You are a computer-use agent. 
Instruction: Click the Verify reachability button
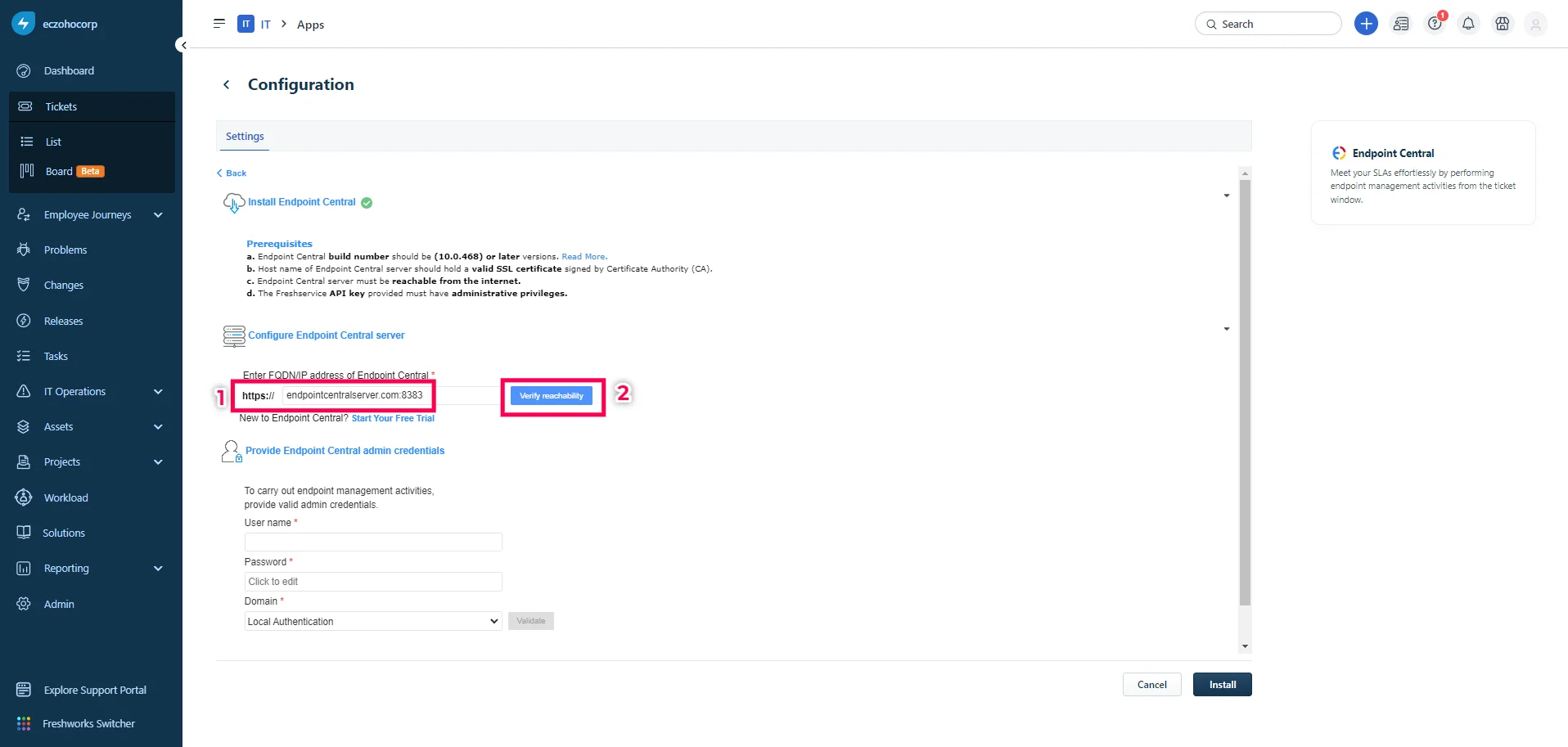tap(552, 396)
